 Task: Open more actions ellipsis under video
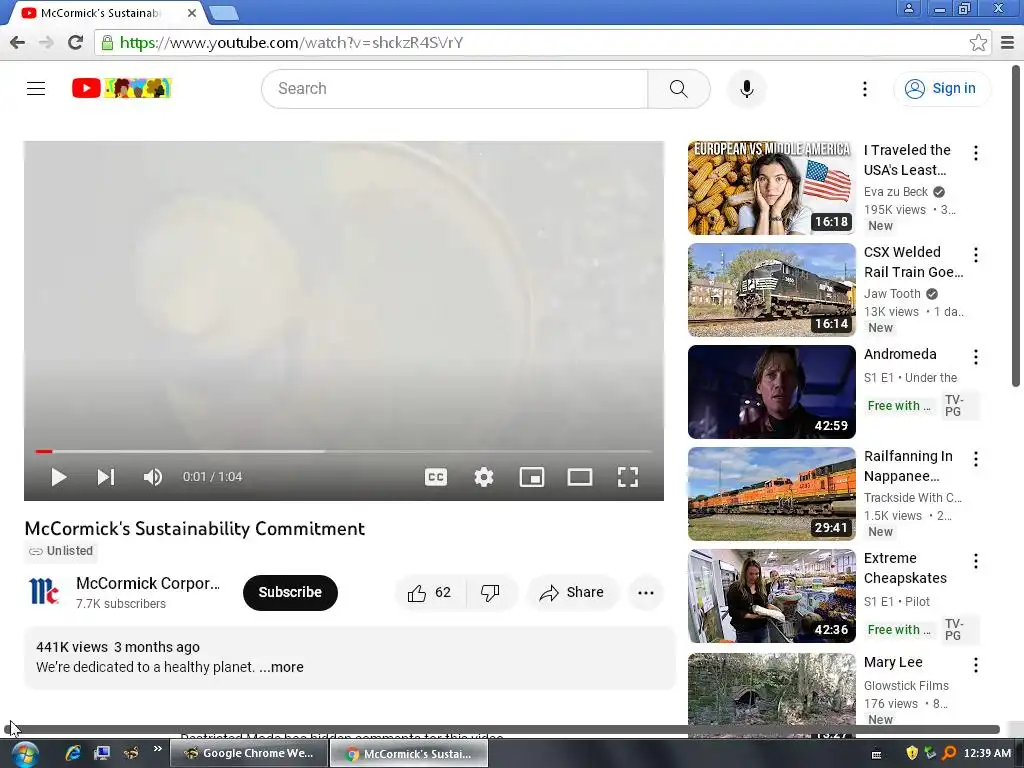coord(646,592)
